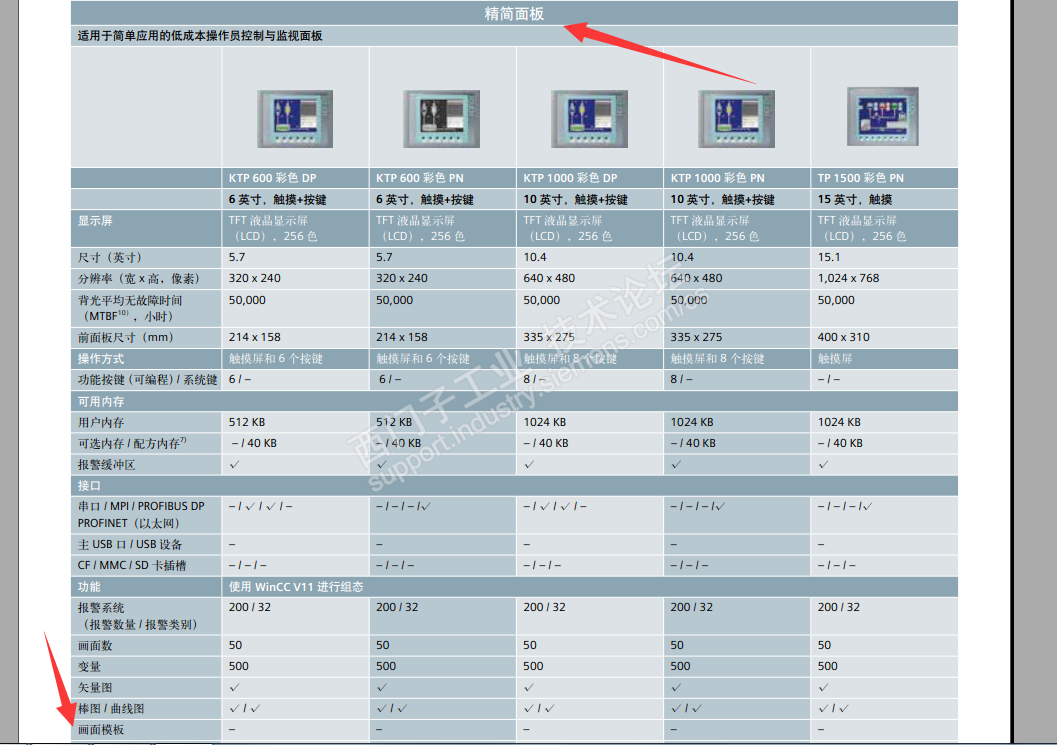Click the 接口 section header
Screen dimensions: 1057x745
tap(89, 485)
